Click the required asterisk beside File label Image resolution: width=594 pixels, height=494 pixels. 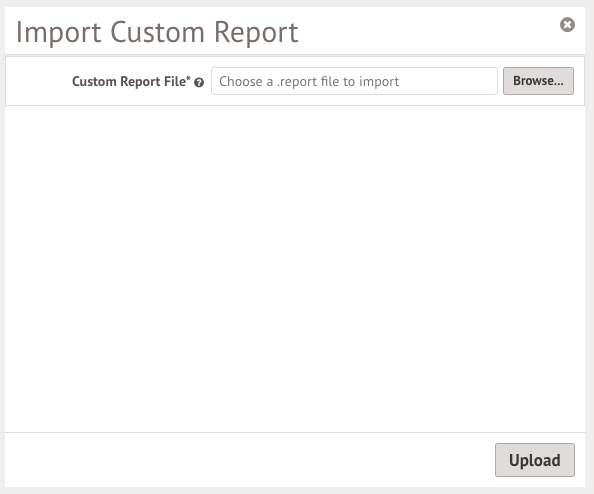pos(189,78)
